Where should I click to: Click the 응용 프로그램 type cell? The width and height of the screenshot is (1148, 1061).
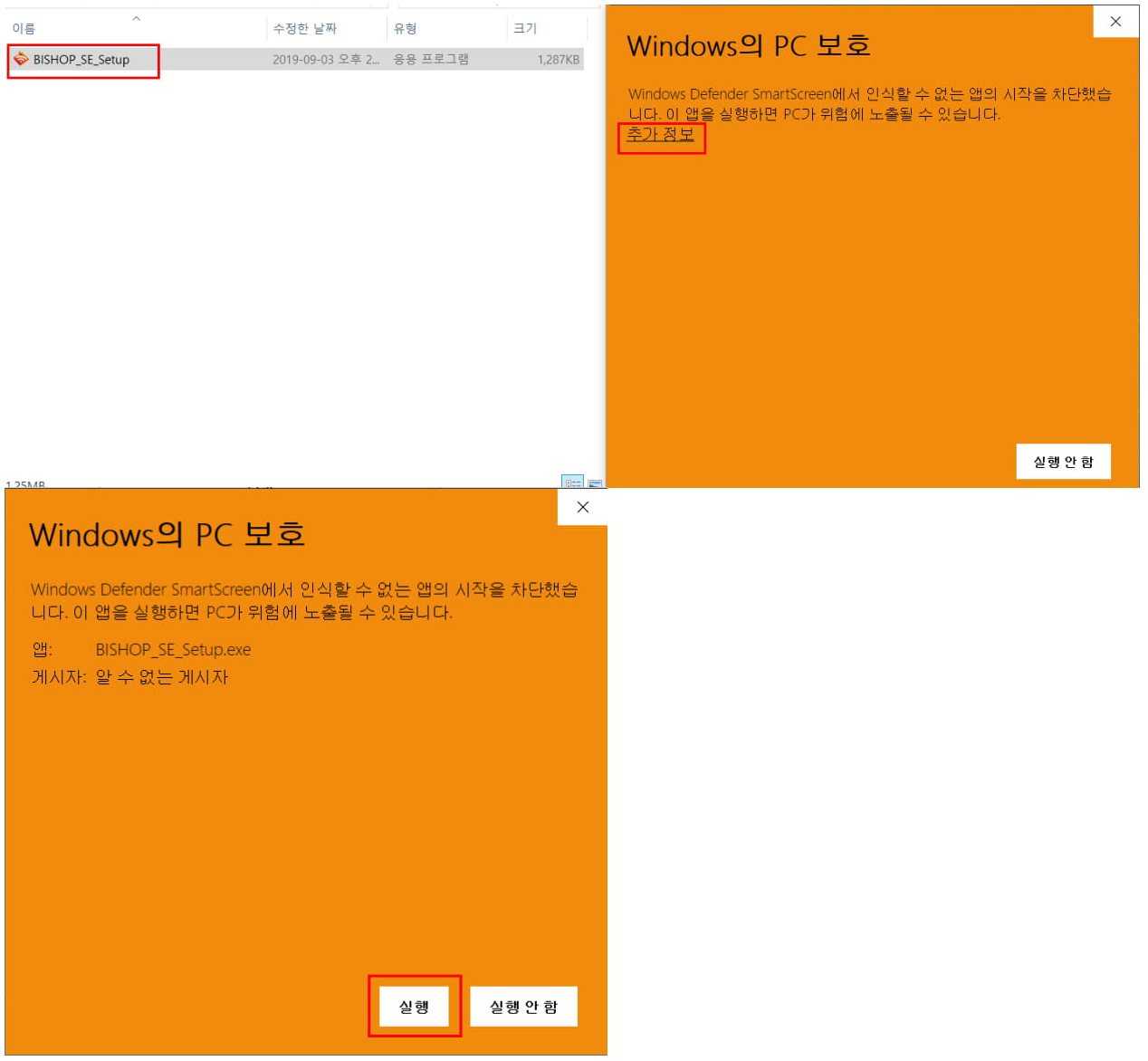(431, 60)
